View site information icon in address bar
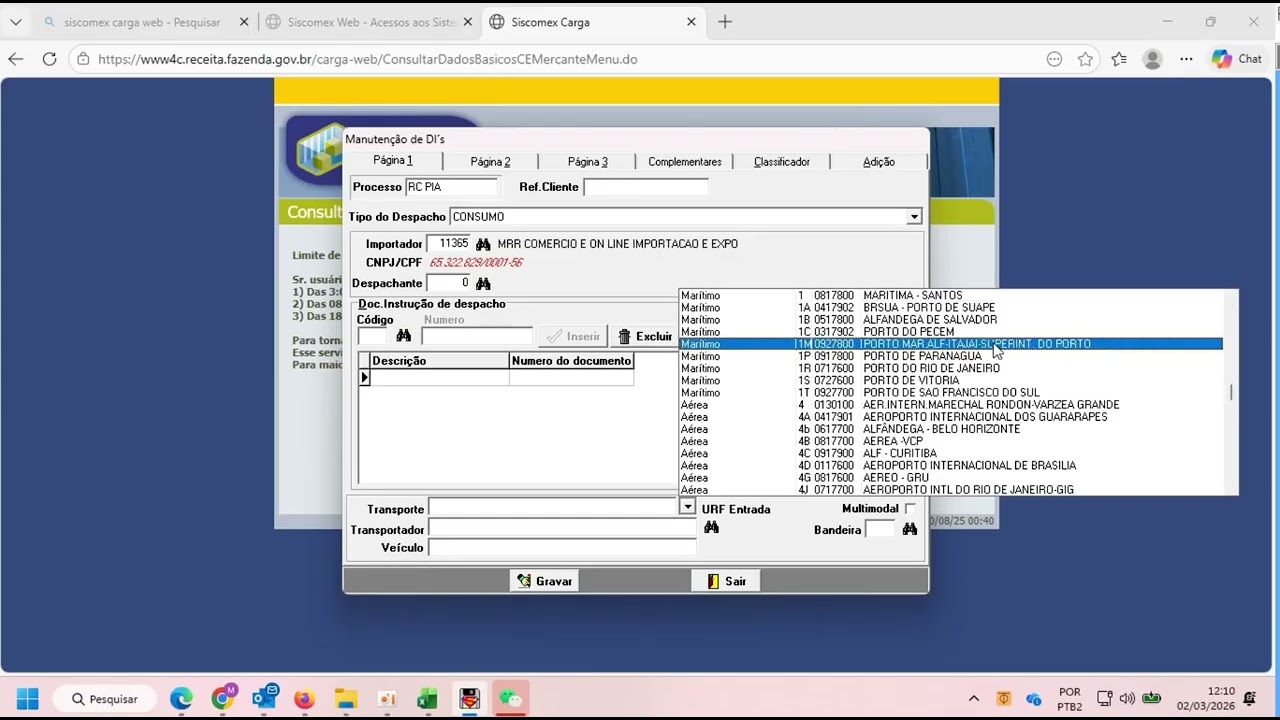The image size is (1280, 720). tap(84, 59)
